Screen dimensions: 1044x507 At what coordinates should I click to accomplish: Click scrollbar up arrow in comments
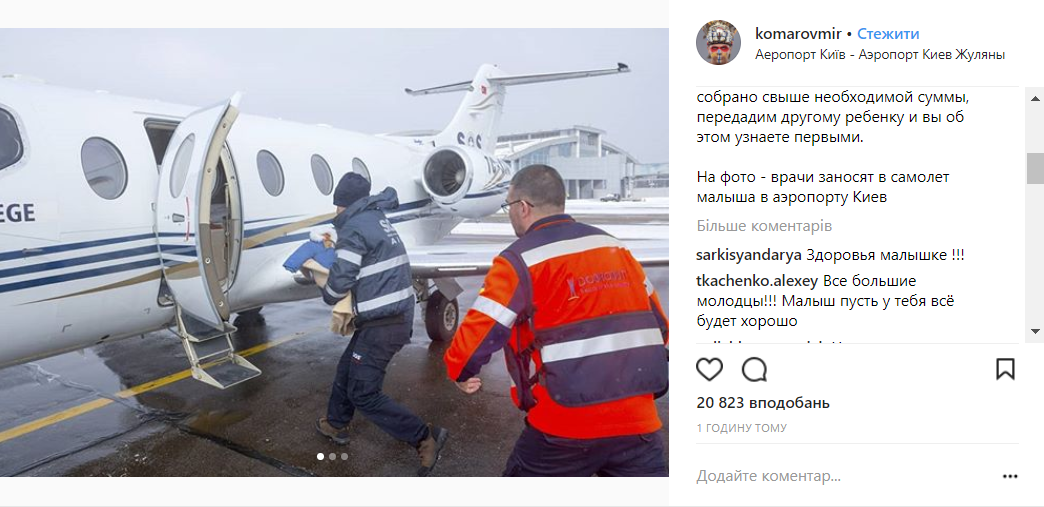point(1036,99)
